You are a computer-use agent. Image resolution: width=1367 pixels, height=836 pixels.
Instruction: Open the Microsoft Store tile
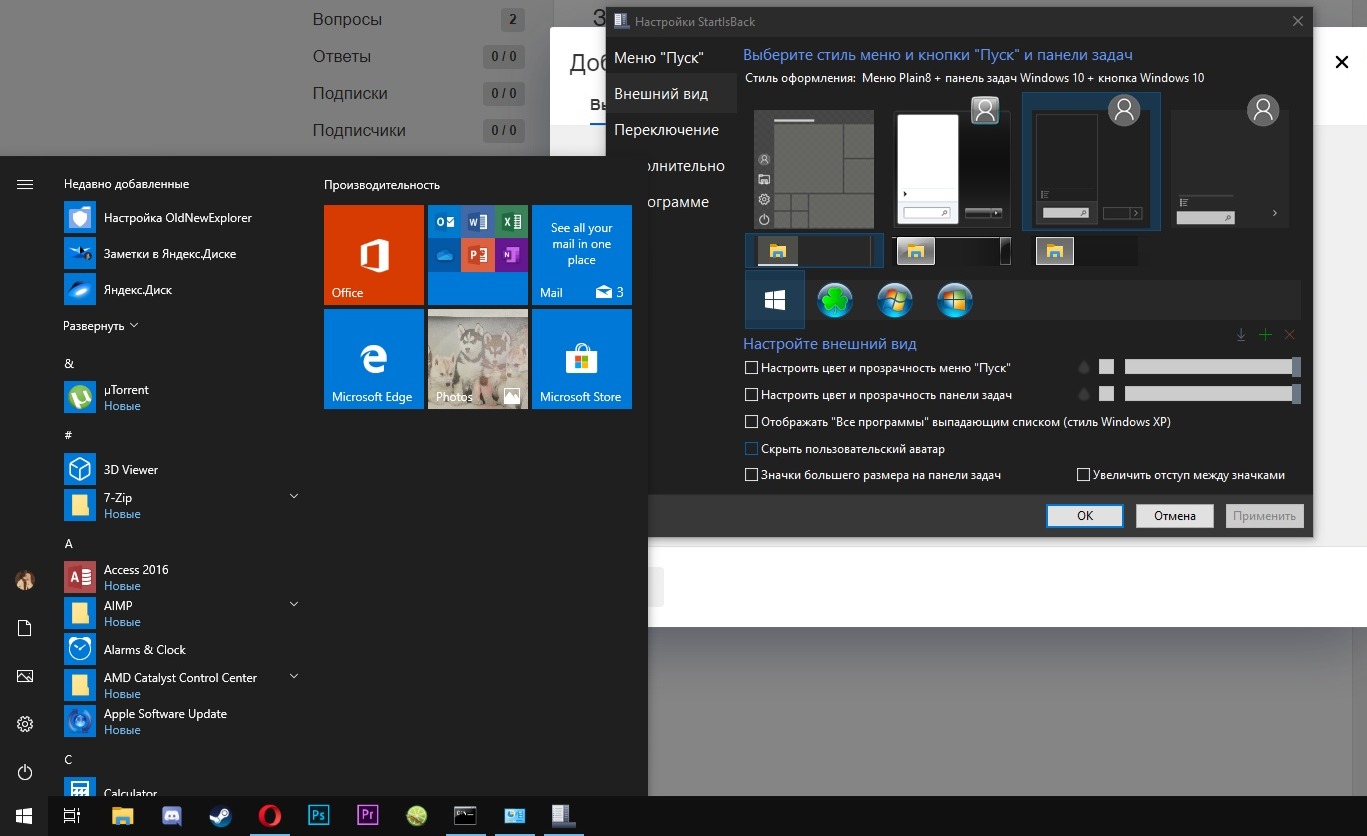tap(582, 359)
